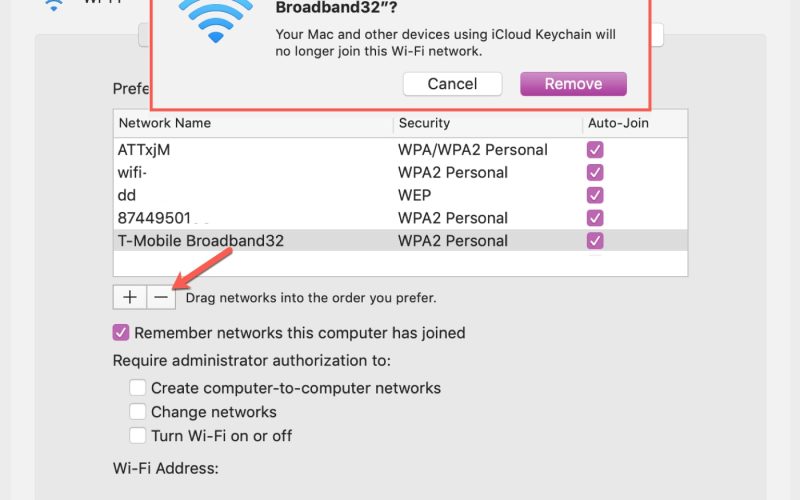The width and height of the screenshot is (800, 500).
Task: Click the minus button to remove network
Action: (161, 297)
